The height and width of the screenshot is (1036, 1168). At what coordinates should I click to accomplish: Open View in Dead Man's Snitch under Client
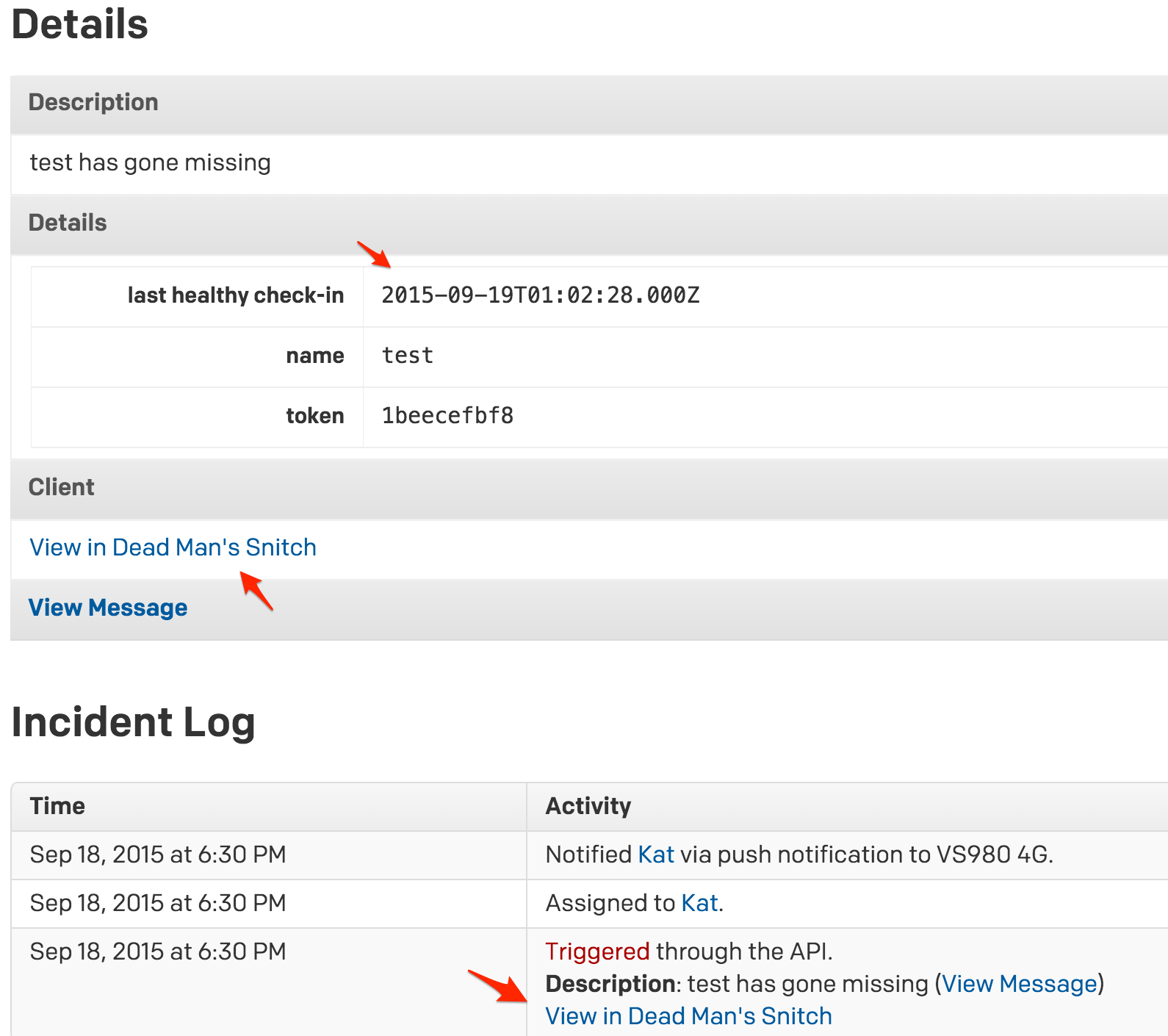point(173,547)
